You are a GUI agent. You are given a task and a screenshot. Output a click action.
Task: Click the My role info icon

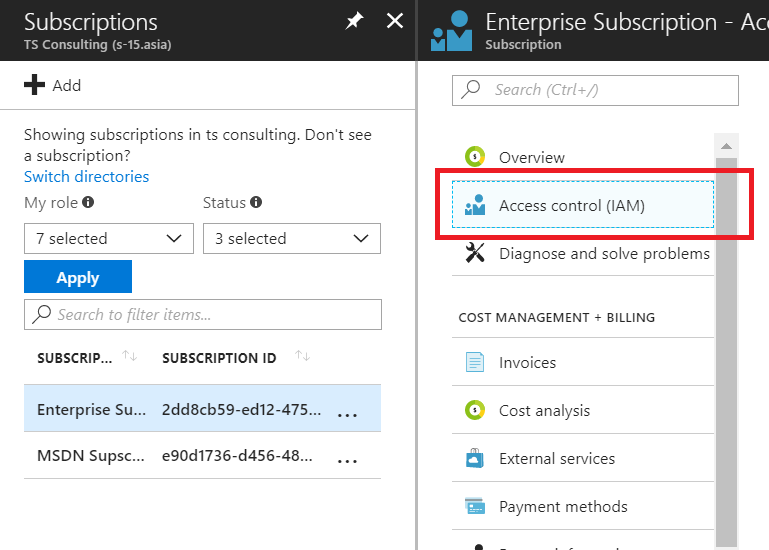[x=88, y=203]
